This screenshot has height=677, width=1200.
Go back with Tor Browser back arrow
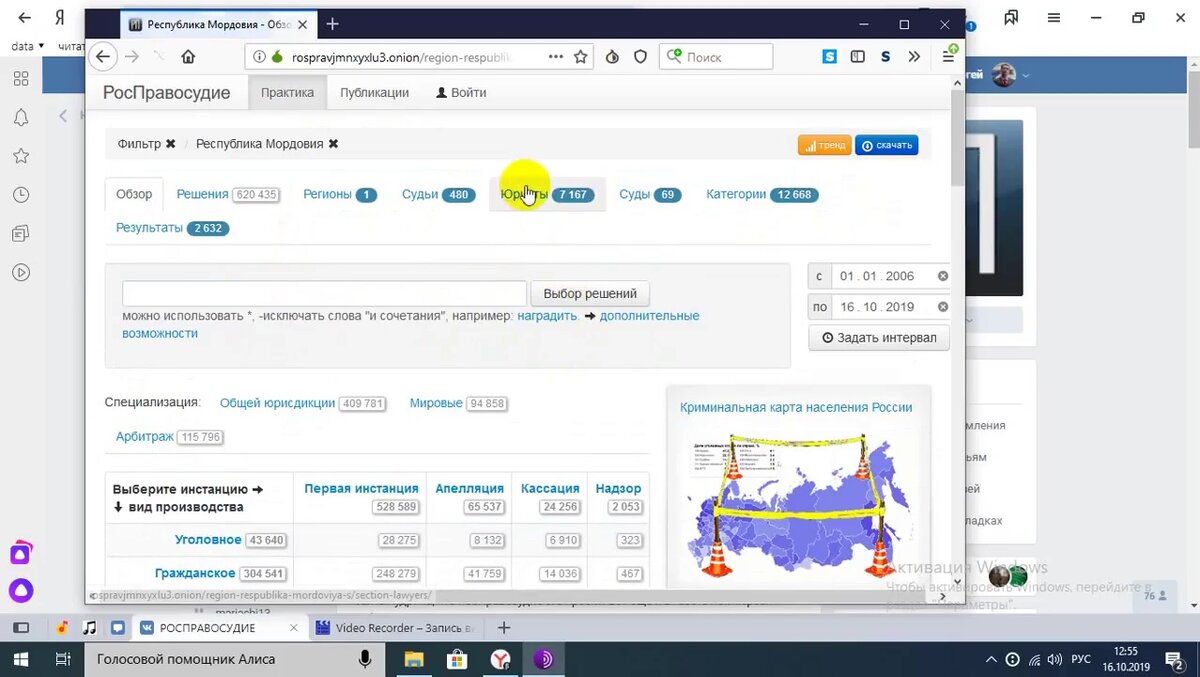[102, 57]
